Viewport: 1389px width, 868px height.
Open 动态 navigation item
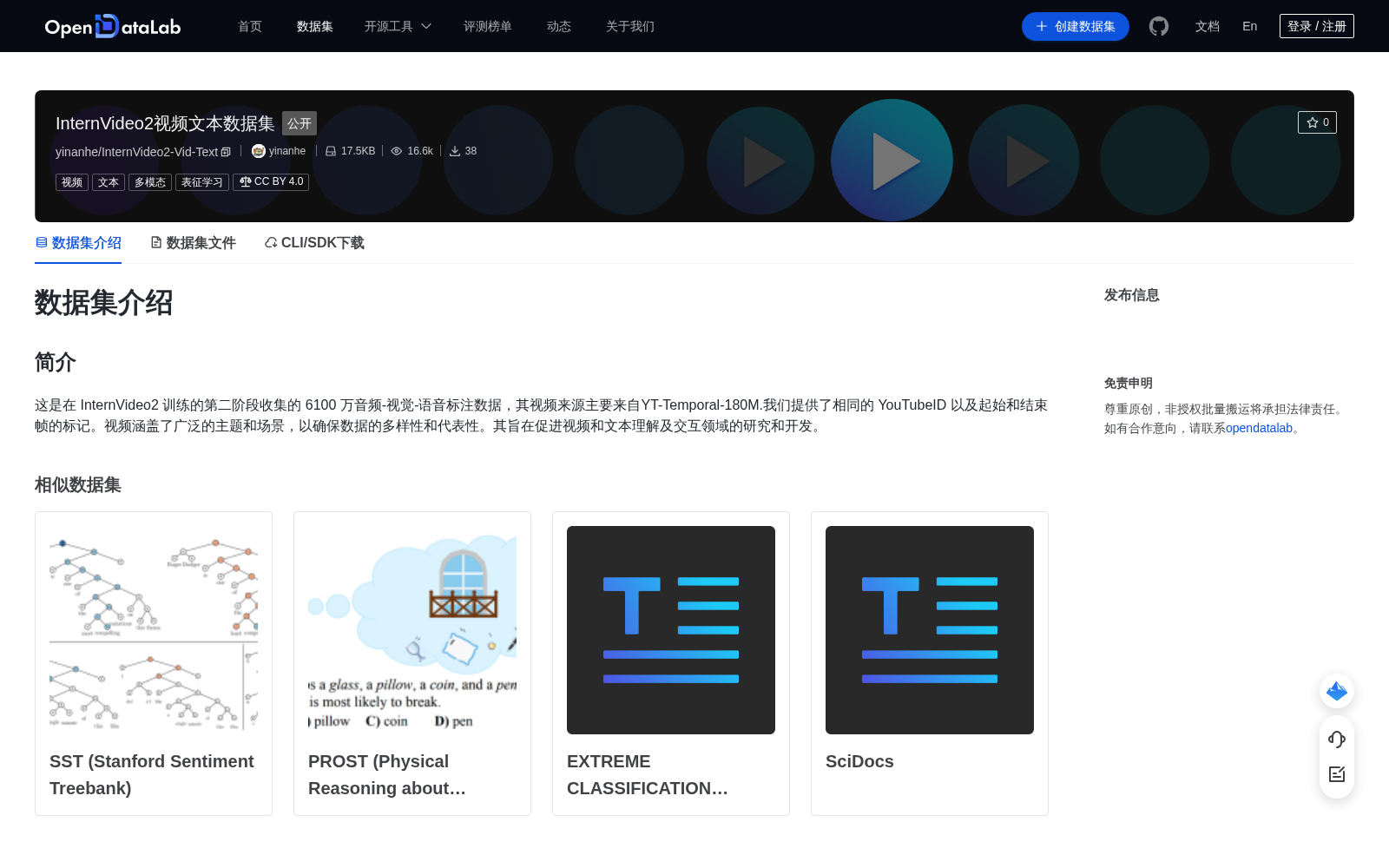pos(559,26)
